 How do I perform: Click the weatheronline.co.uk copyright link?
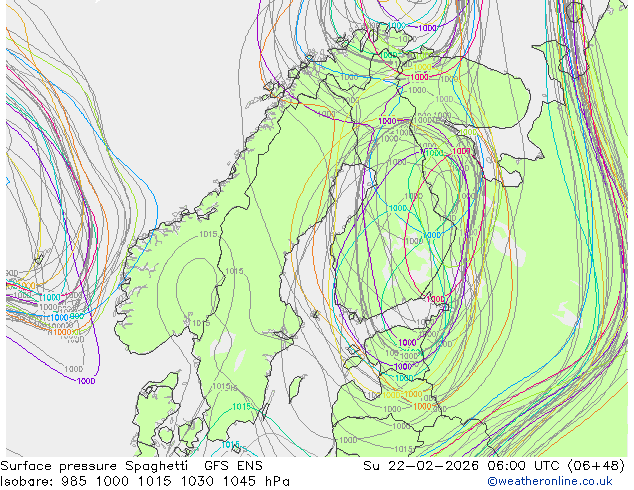tap(550, 481)
